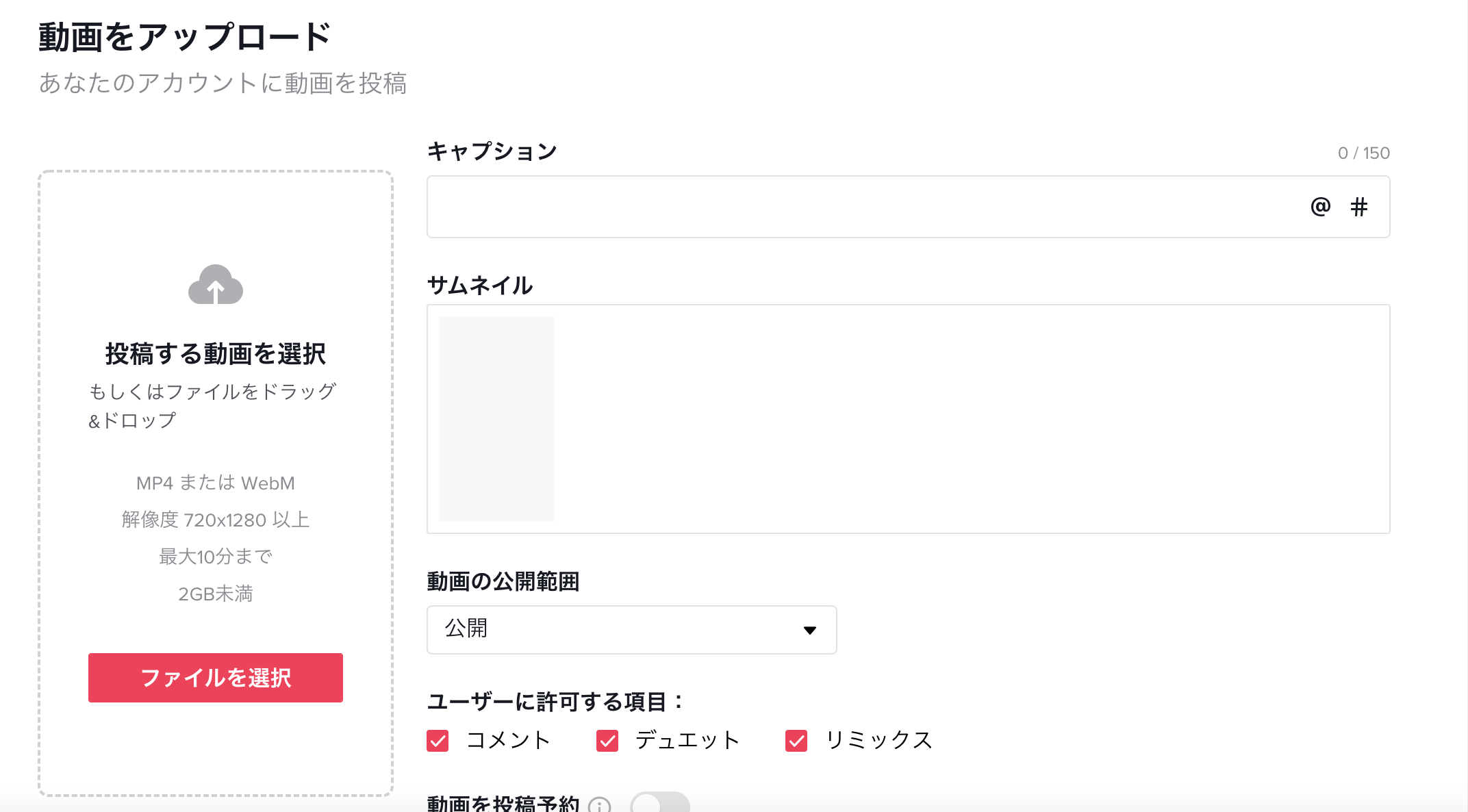Click the cloud upload icon
1468x812 pixels.
216,285
